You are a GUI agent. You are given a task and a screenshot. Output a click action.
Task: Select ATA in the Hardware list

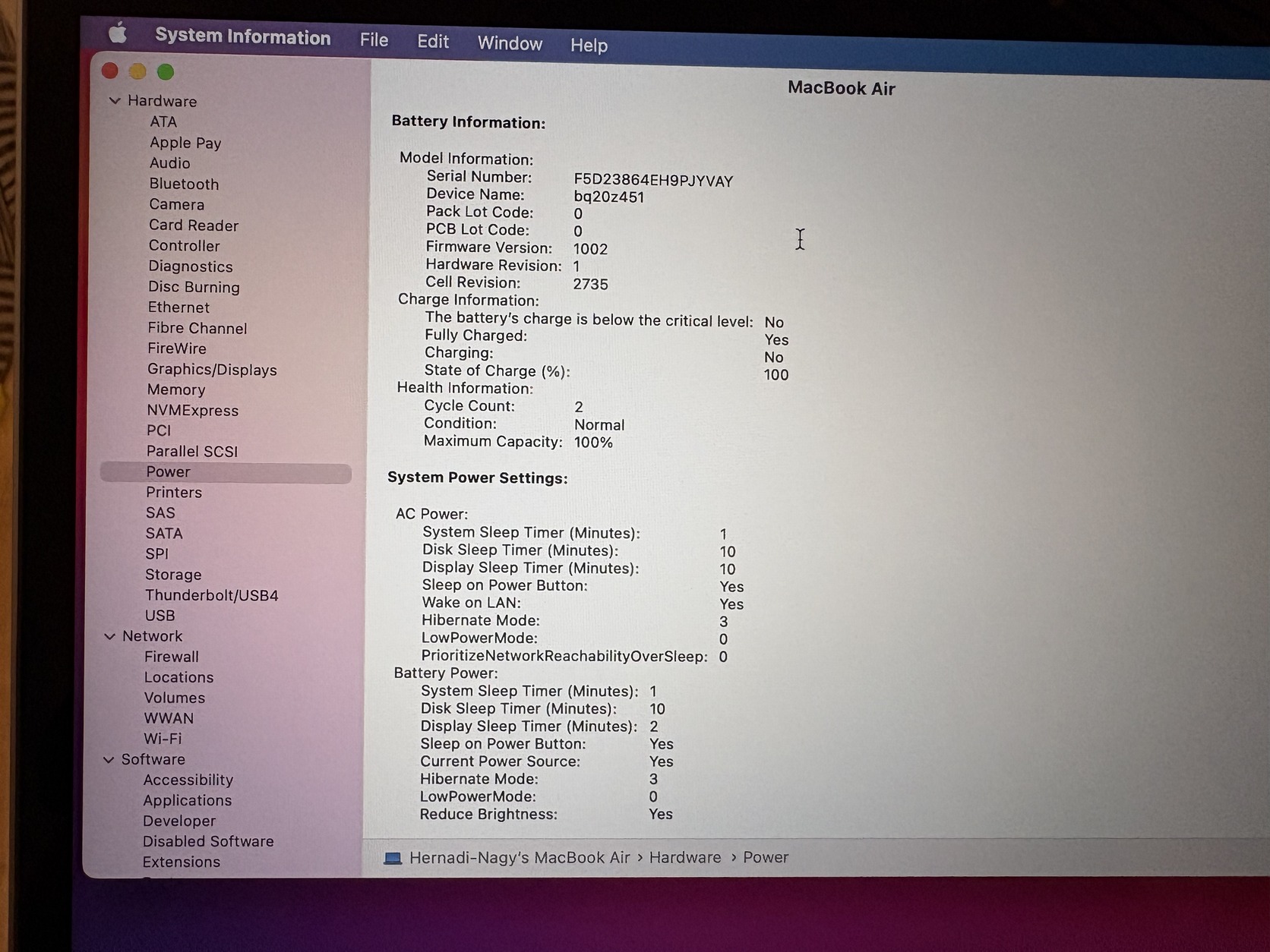click(x=163, y=121)
